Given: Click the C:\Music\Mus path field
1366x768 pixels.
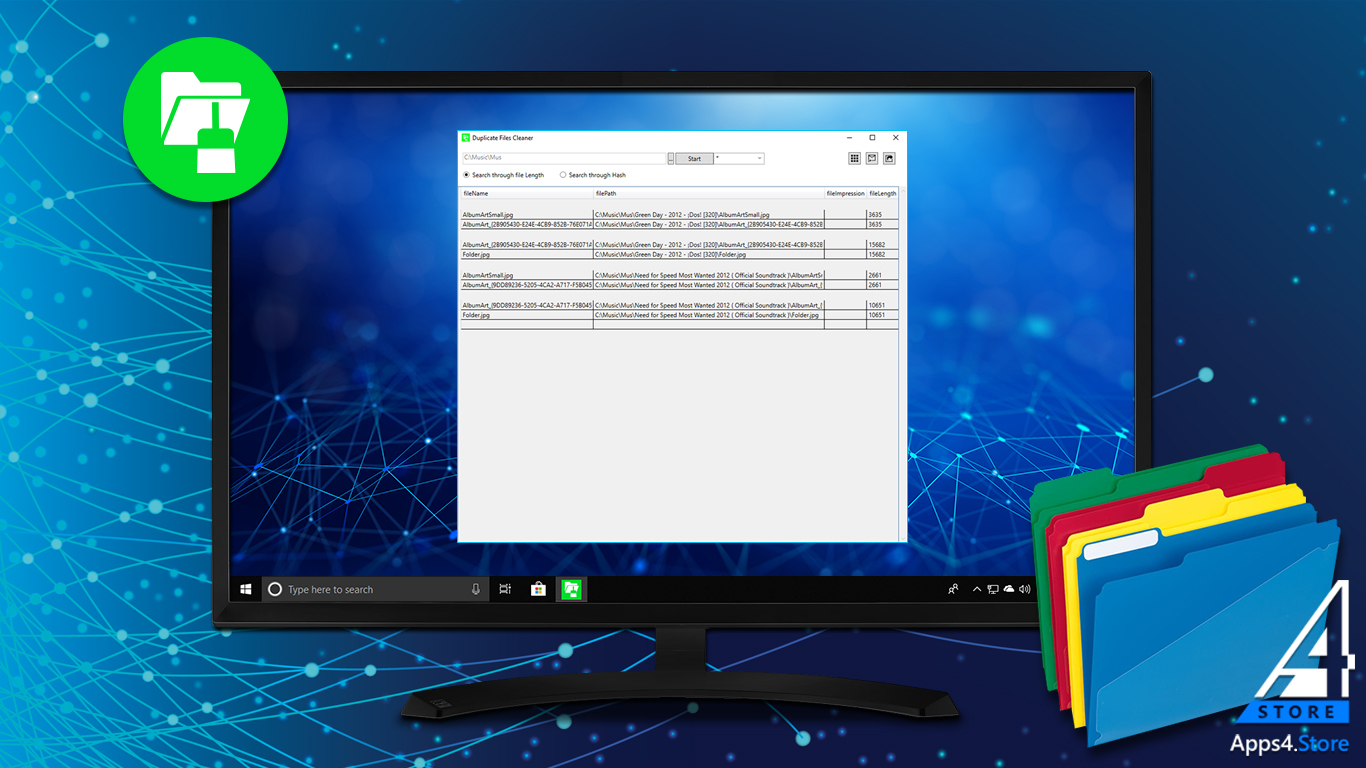Looking at the screenshot, I should (x=564, y=158).
